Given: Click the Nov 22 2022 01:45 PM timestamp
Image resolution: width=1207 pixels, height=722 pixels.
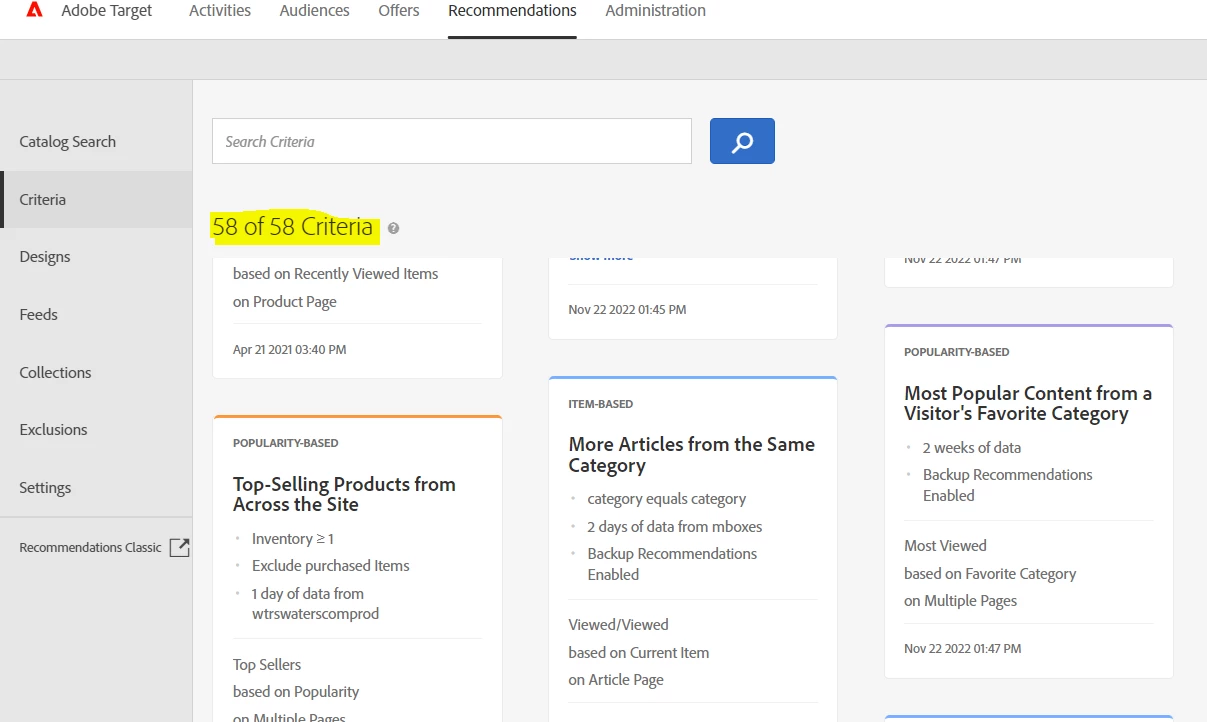Looking at the screenshot, I should 627,310.
